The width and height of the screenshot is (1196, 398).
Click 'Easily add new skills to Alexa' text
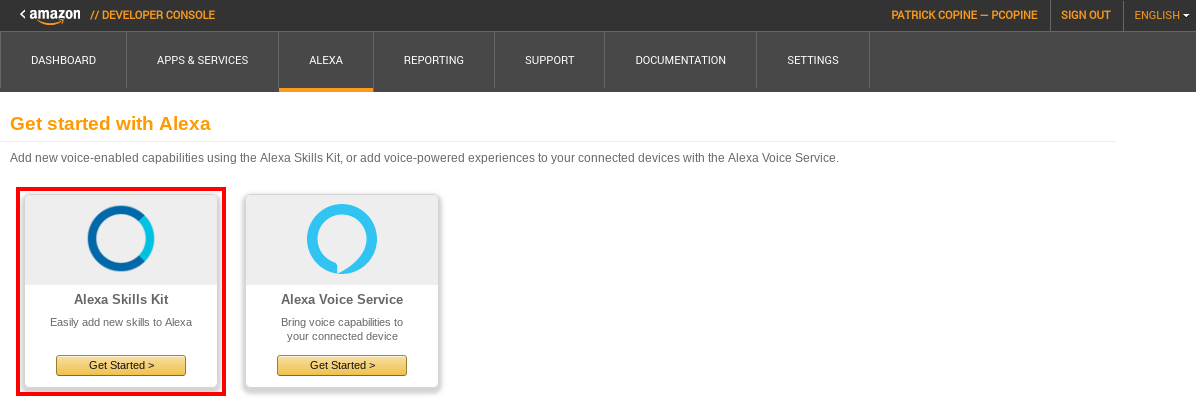[121, 323]
